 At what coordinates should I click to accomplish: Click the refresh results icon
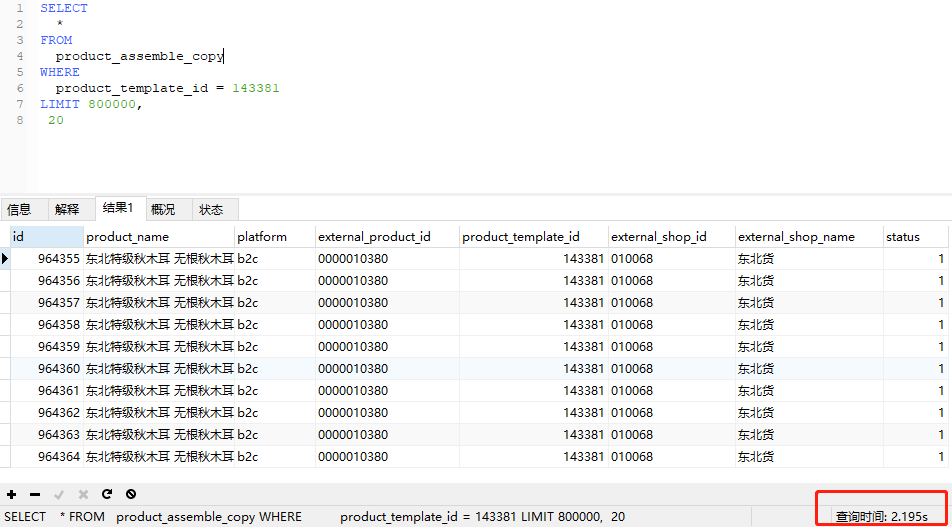tap(107, 494)
